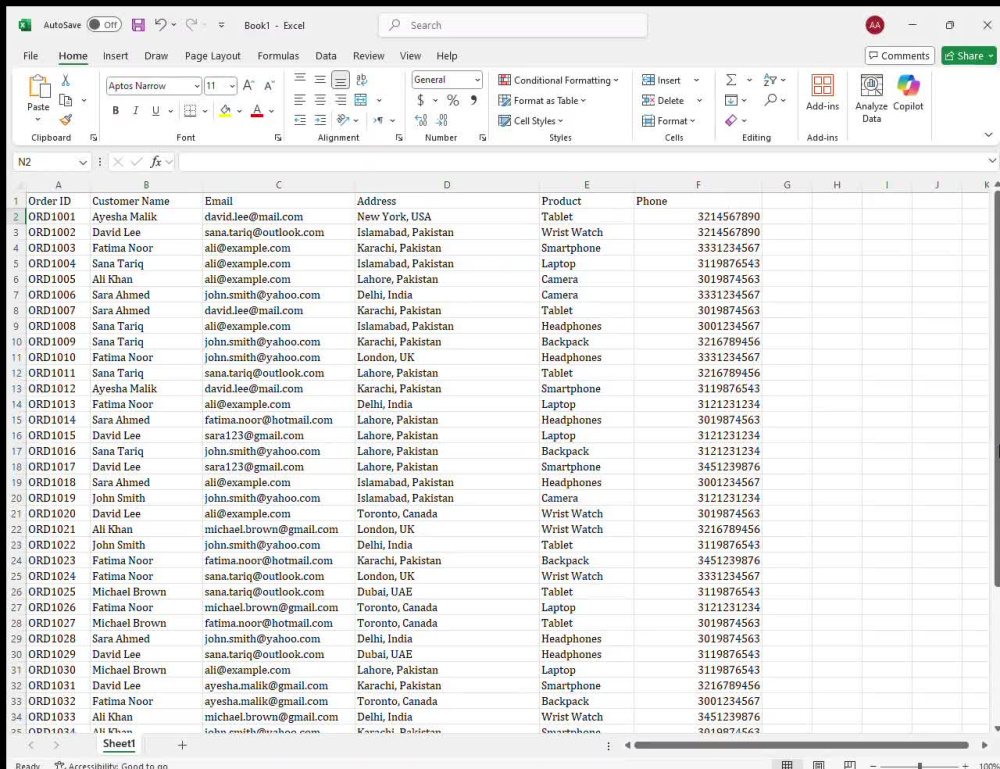
Task: Decrease font size with smaller A icon
Action: click(x=269, y=85)
